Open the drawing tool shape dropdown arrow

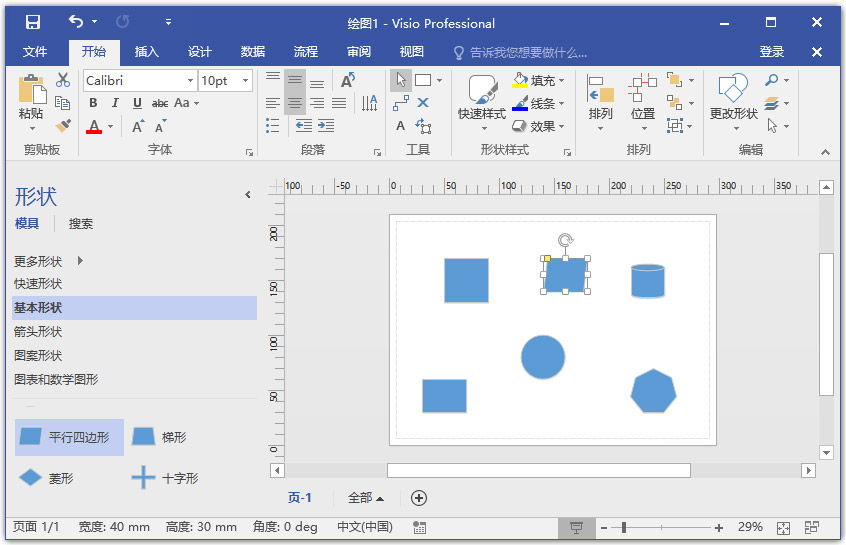439,80
